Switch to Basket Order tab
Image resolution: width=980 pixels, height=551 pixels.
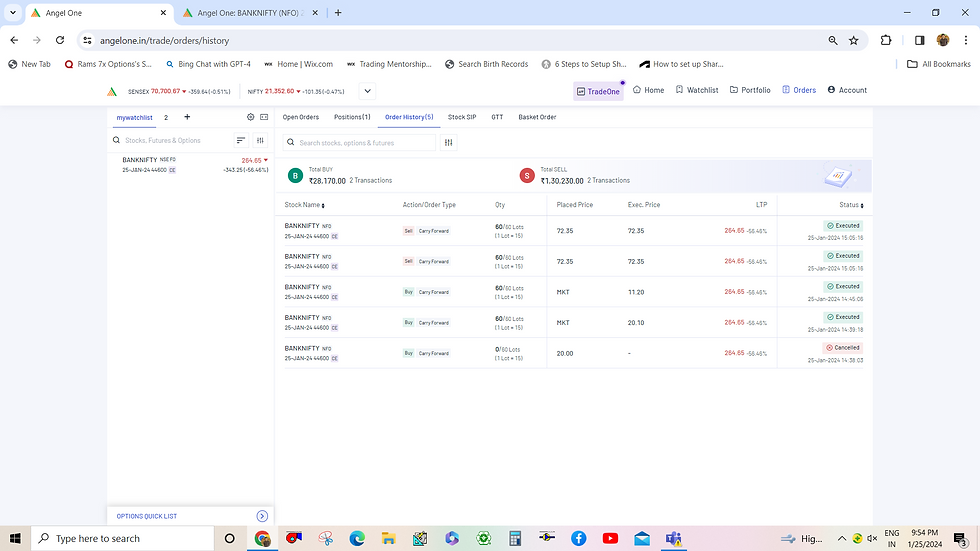[x=537, y=117]
